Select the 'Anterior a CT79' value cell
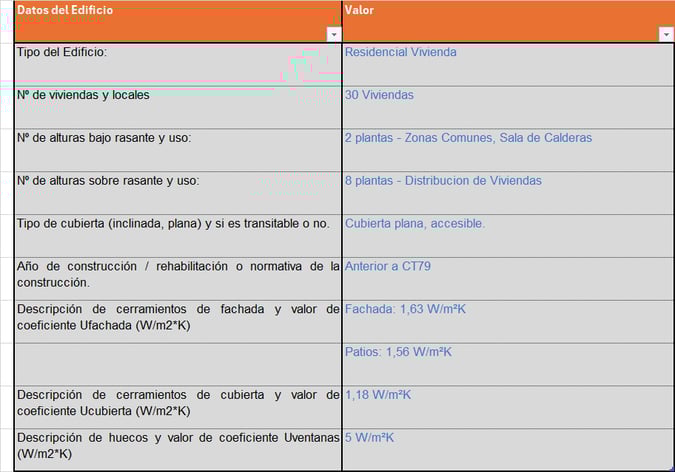 pos(508,279)
